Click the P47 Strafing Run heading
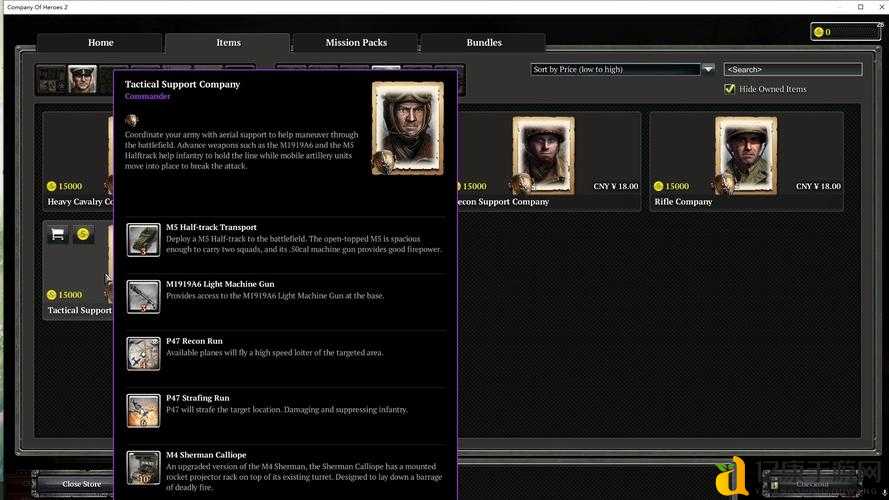Viewport: 889px width, 500px height. (x=197, y=398)
